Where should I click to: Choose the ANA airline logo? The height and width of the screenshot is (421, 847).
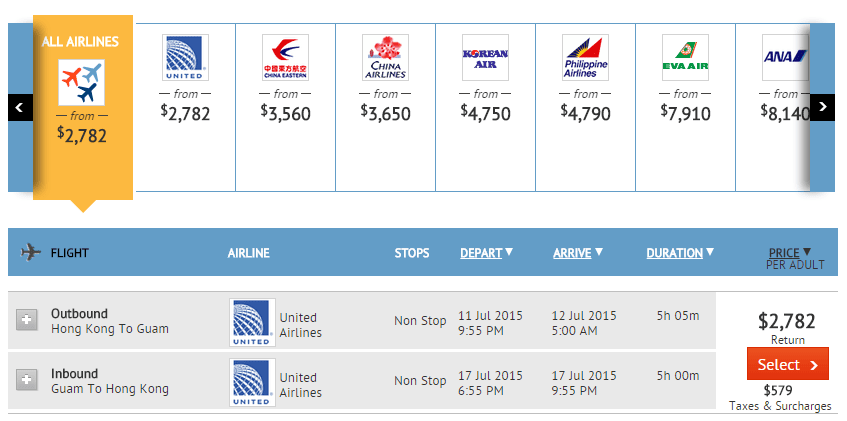click(784, 58)
